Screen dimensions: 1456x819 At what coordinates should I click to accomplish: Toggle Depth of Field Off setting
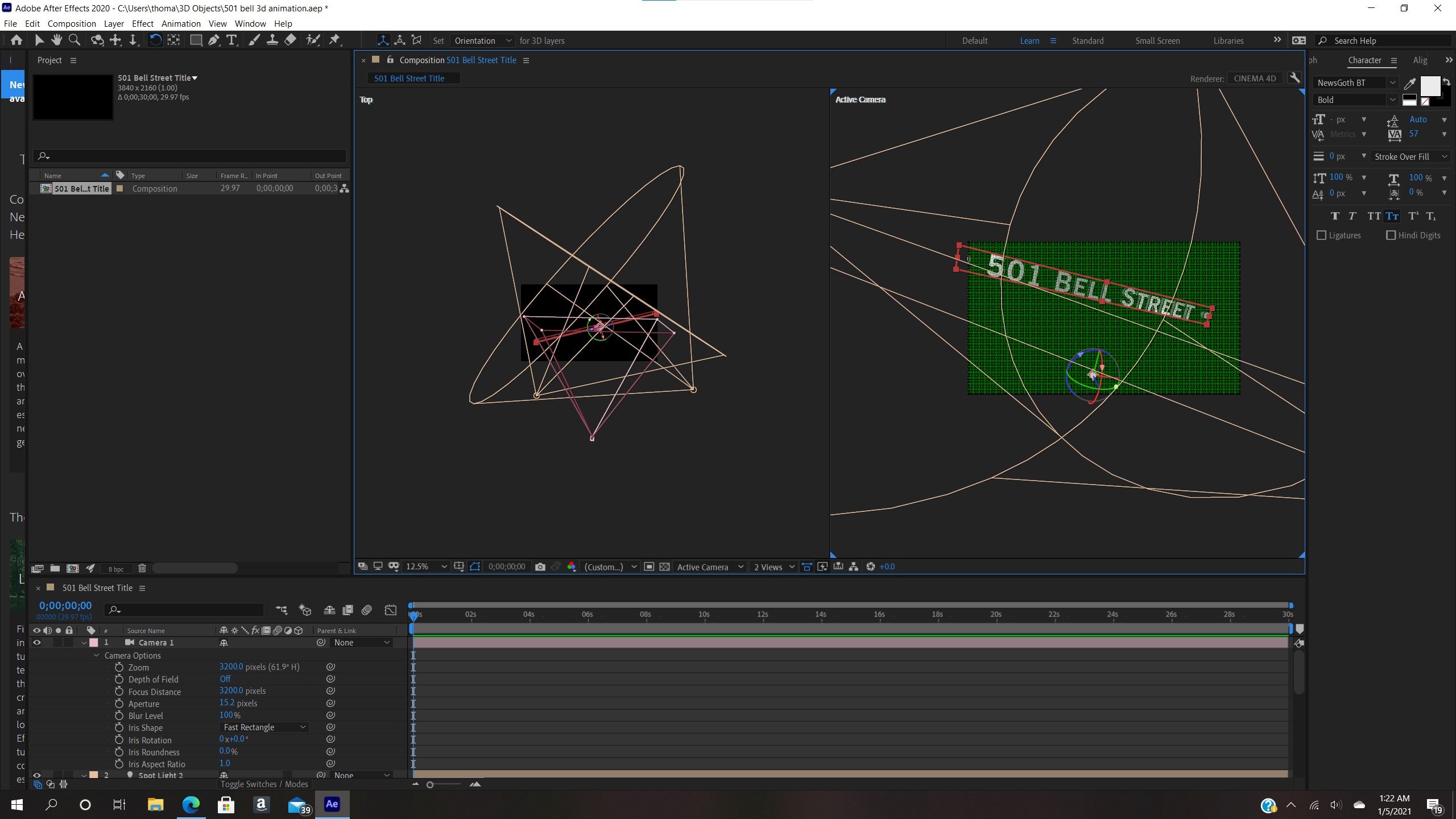click(225, 679)
